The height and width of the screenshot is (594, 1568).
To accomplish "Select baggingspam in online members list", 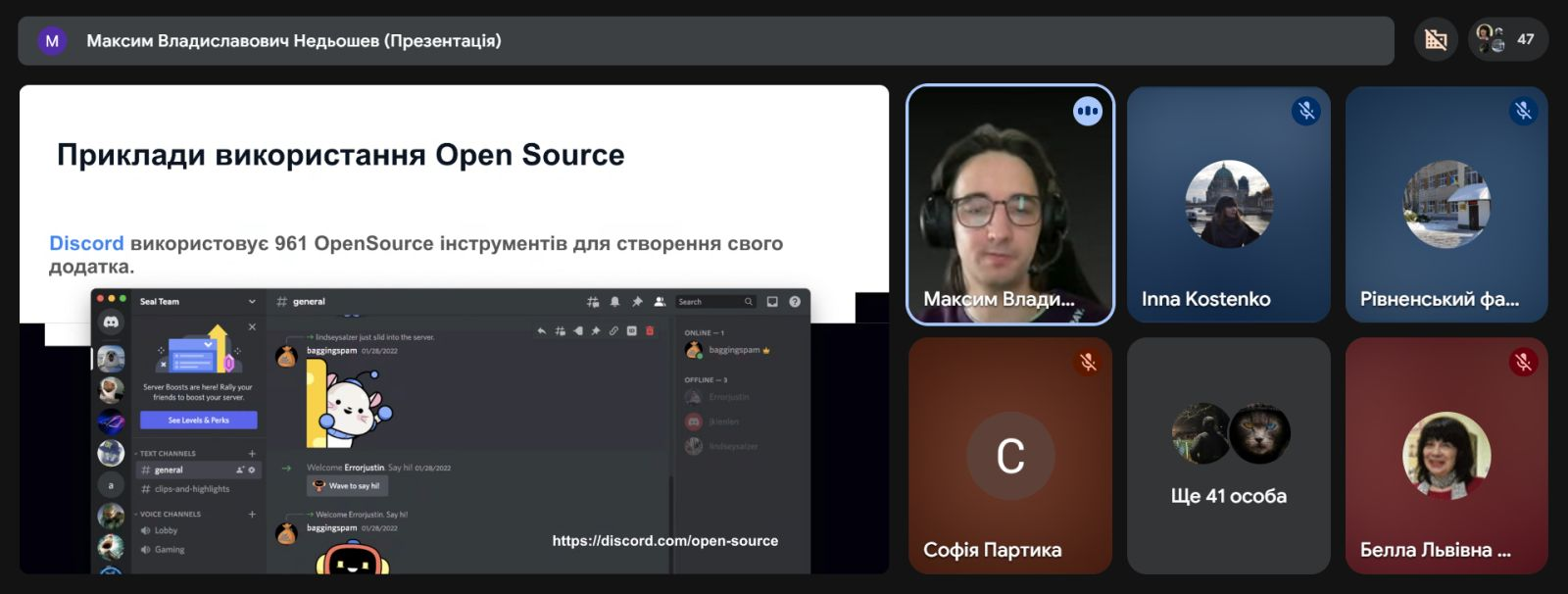I will pos(729,350).
